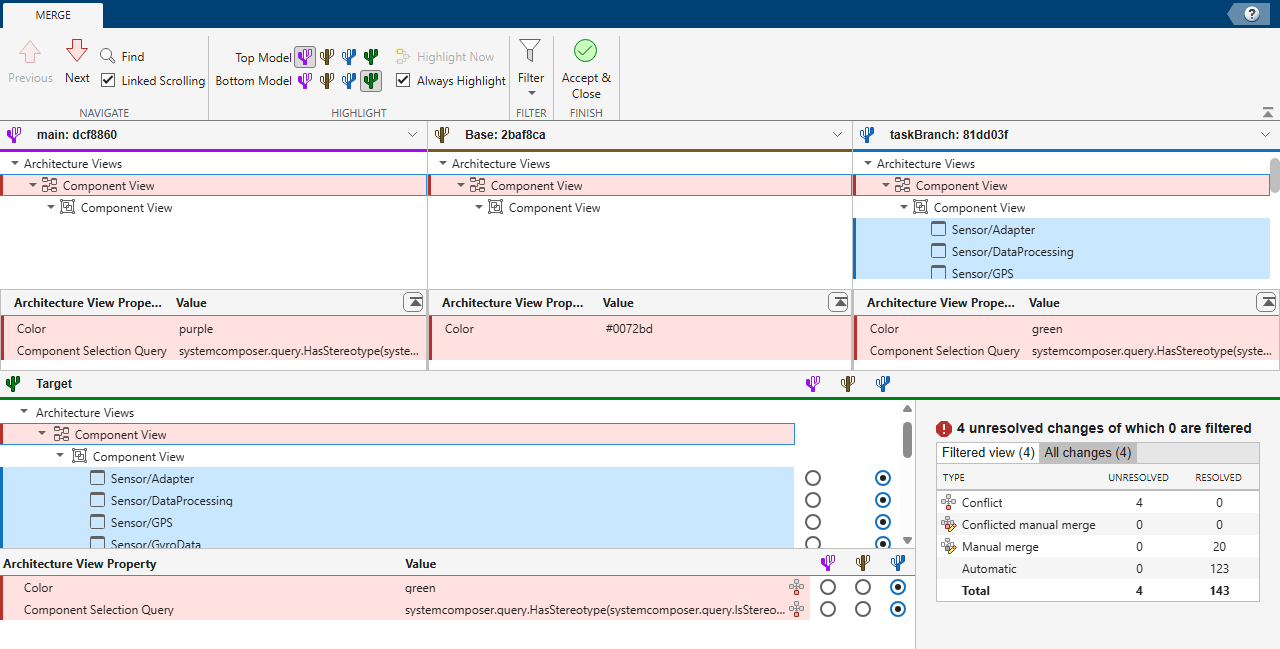This screenshot has width=1280, height=649.
Task: Collapse the Base property table with its header button
Action: click(838, 302)
